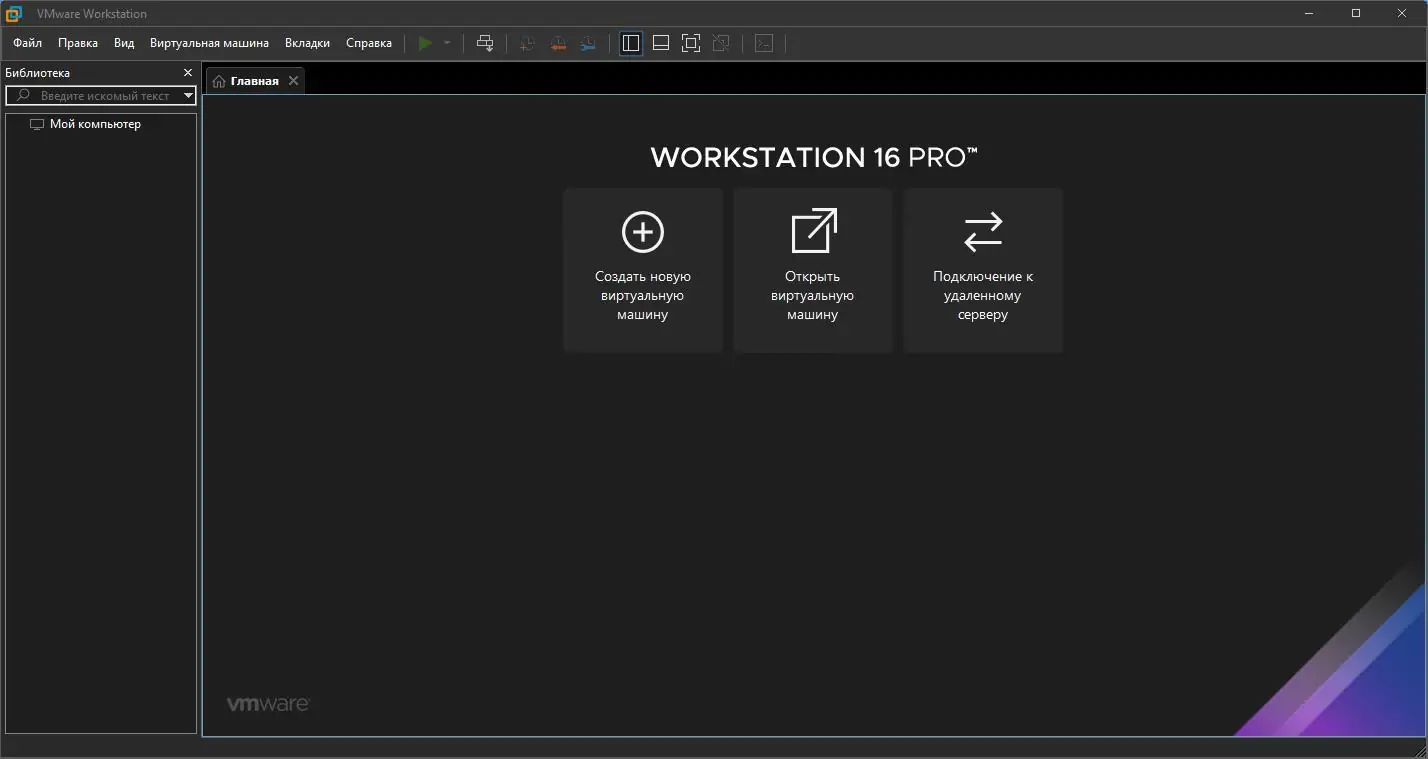The height and width of the screenshot is (759, 1428).
Task: Start the virtual machine with the green Play icon
Action: point(425,43)
